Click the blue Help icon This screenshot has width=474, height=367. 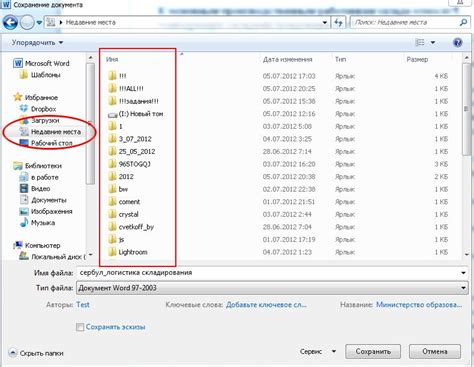(458, 42)
